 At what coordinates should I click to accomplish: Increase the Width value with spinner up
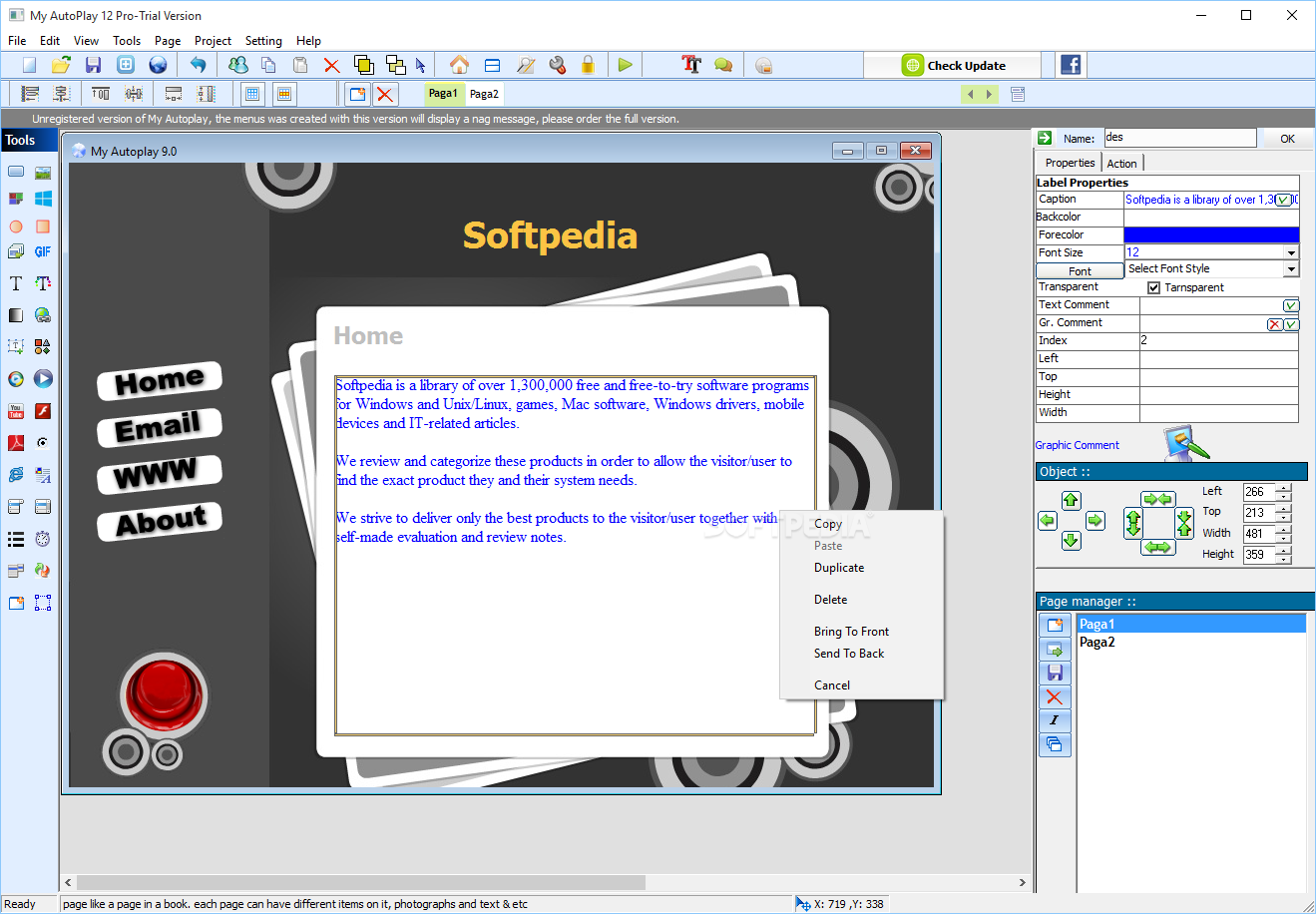[x=1284, y=529]
